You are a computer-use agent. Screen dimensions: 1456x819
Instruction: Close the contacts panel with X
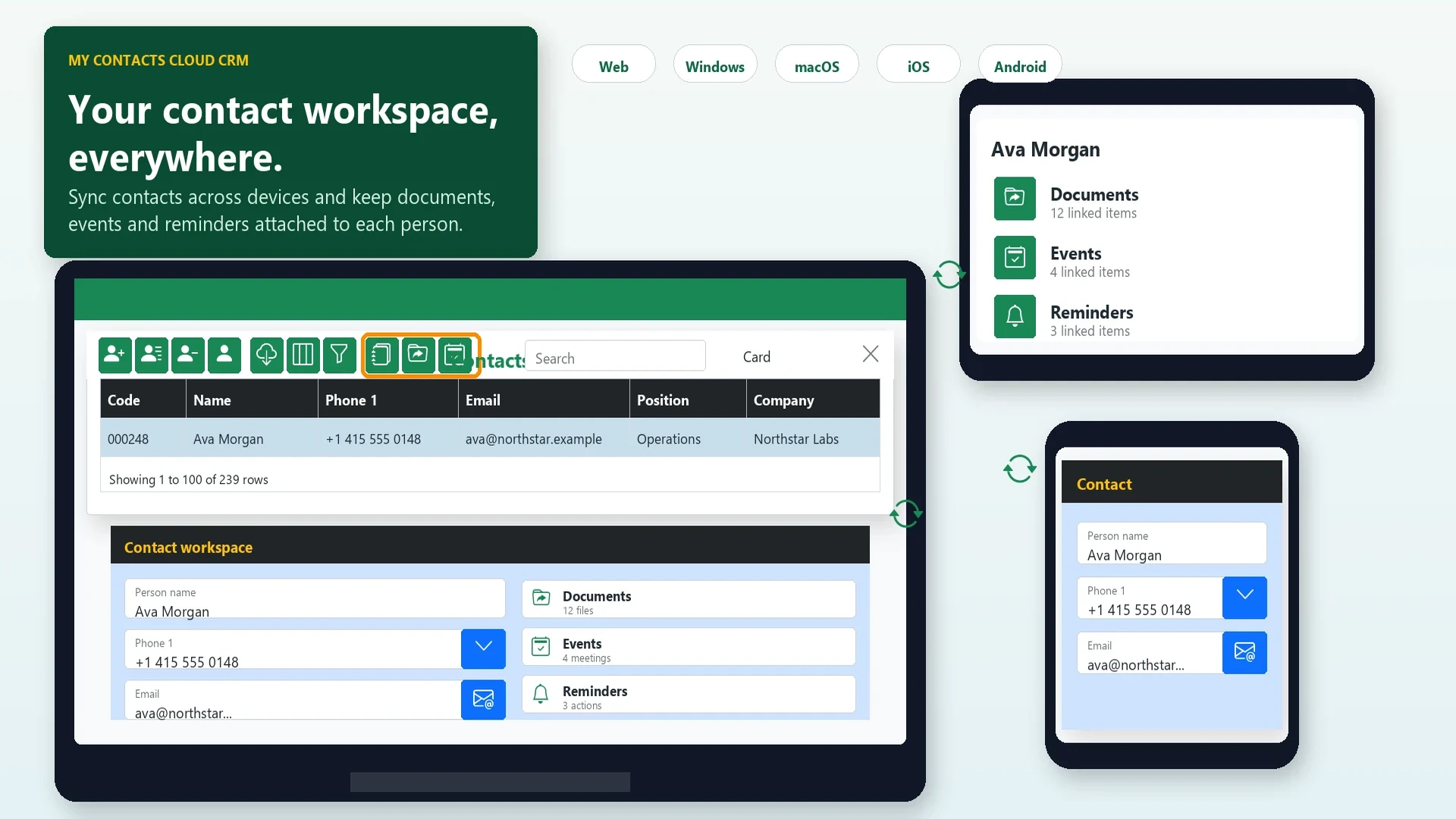[x=871, y=354]
